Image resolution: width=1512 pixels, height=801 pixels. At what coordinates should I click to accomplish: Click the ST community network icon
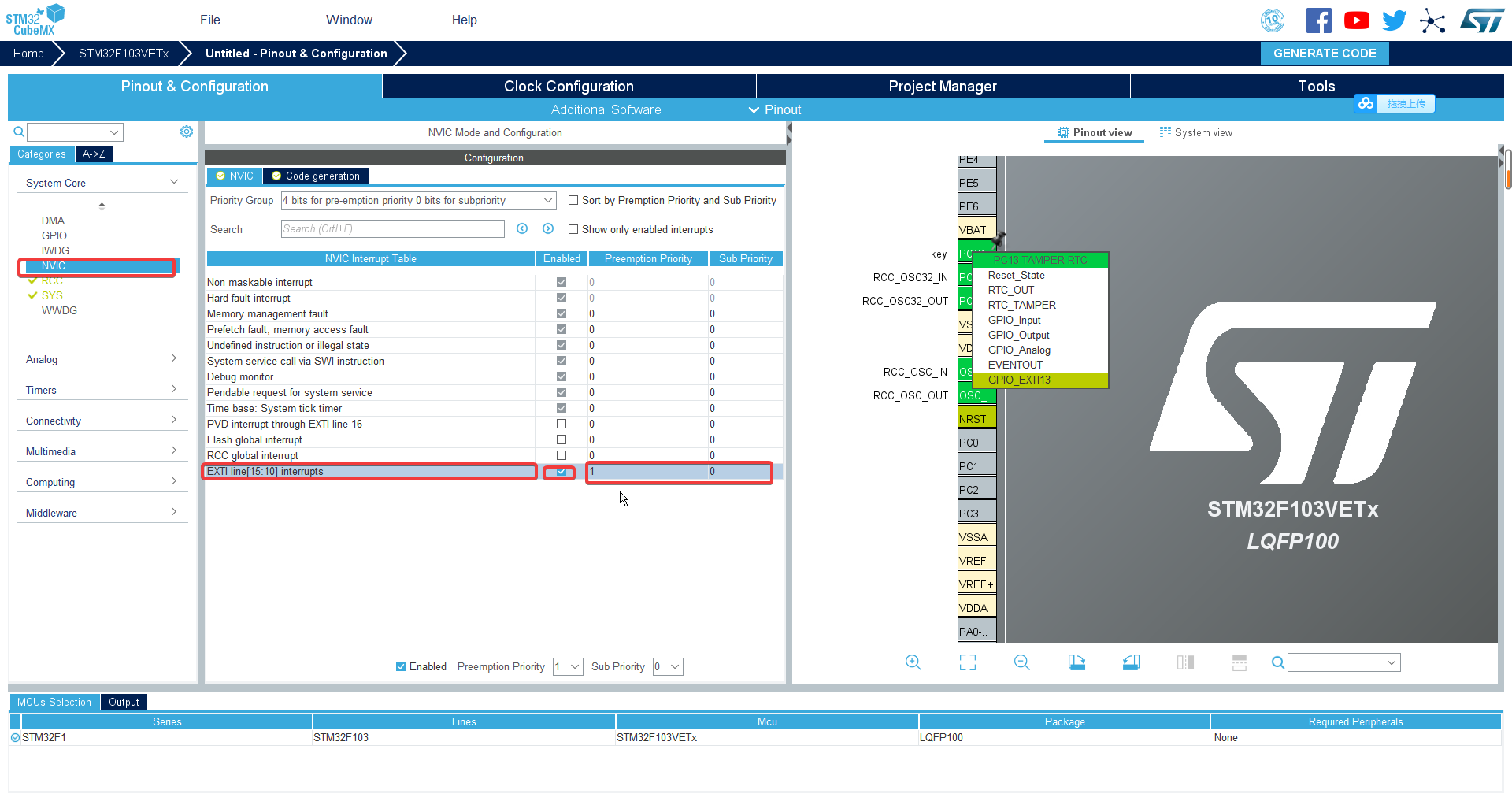coord(1432,20)
